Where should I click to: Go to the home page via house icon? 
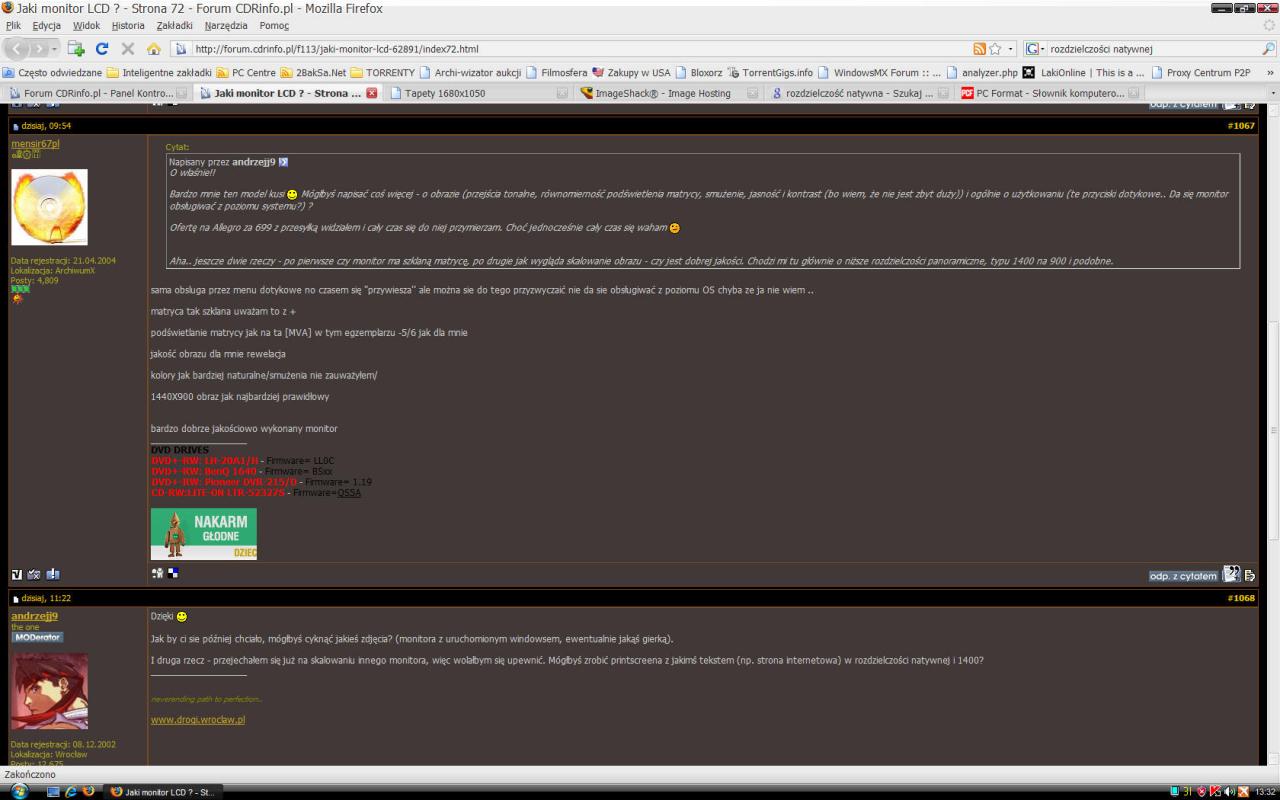pyautogui.click(x=154, y=48)
